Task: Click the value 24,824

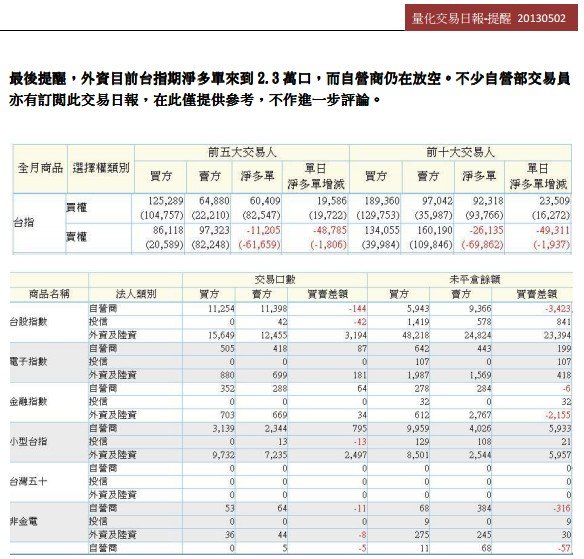Action: pos(478,335)
